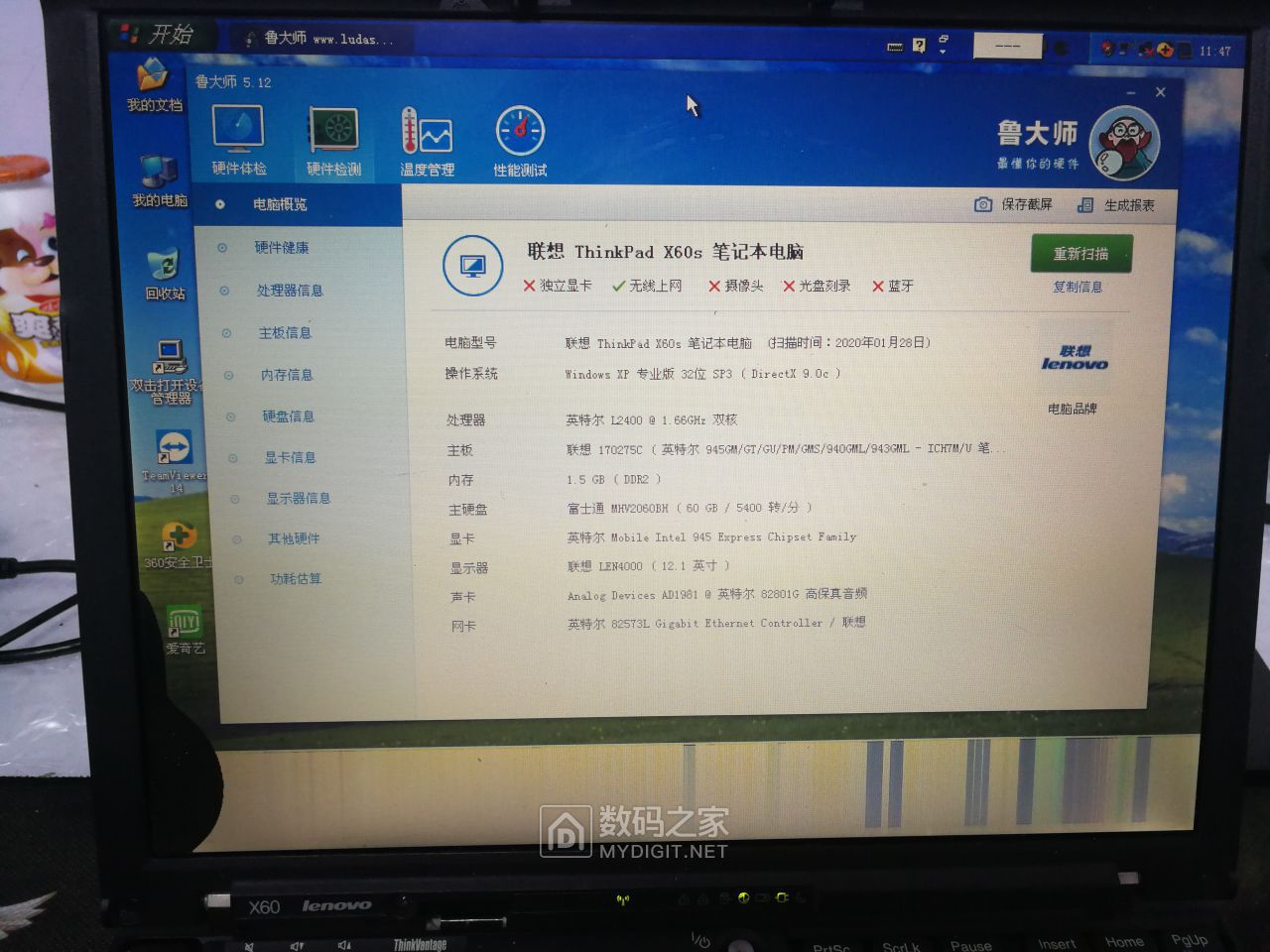Image resolution: width=1270 pixels, height=952 pixels.
Task: Click the camera icon beside 保存截屏
Action: 982,204
